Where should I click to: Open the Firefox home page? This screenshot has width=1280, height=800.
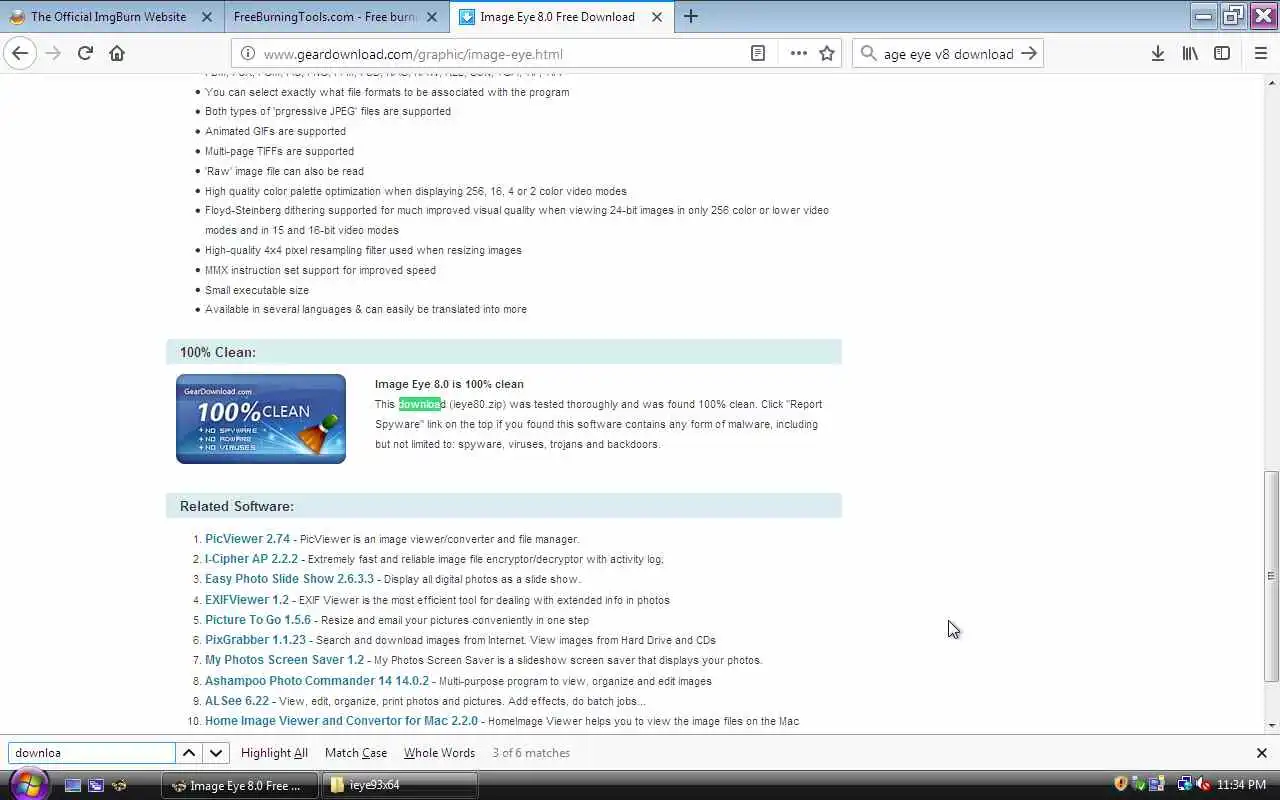tap(117, 54)
